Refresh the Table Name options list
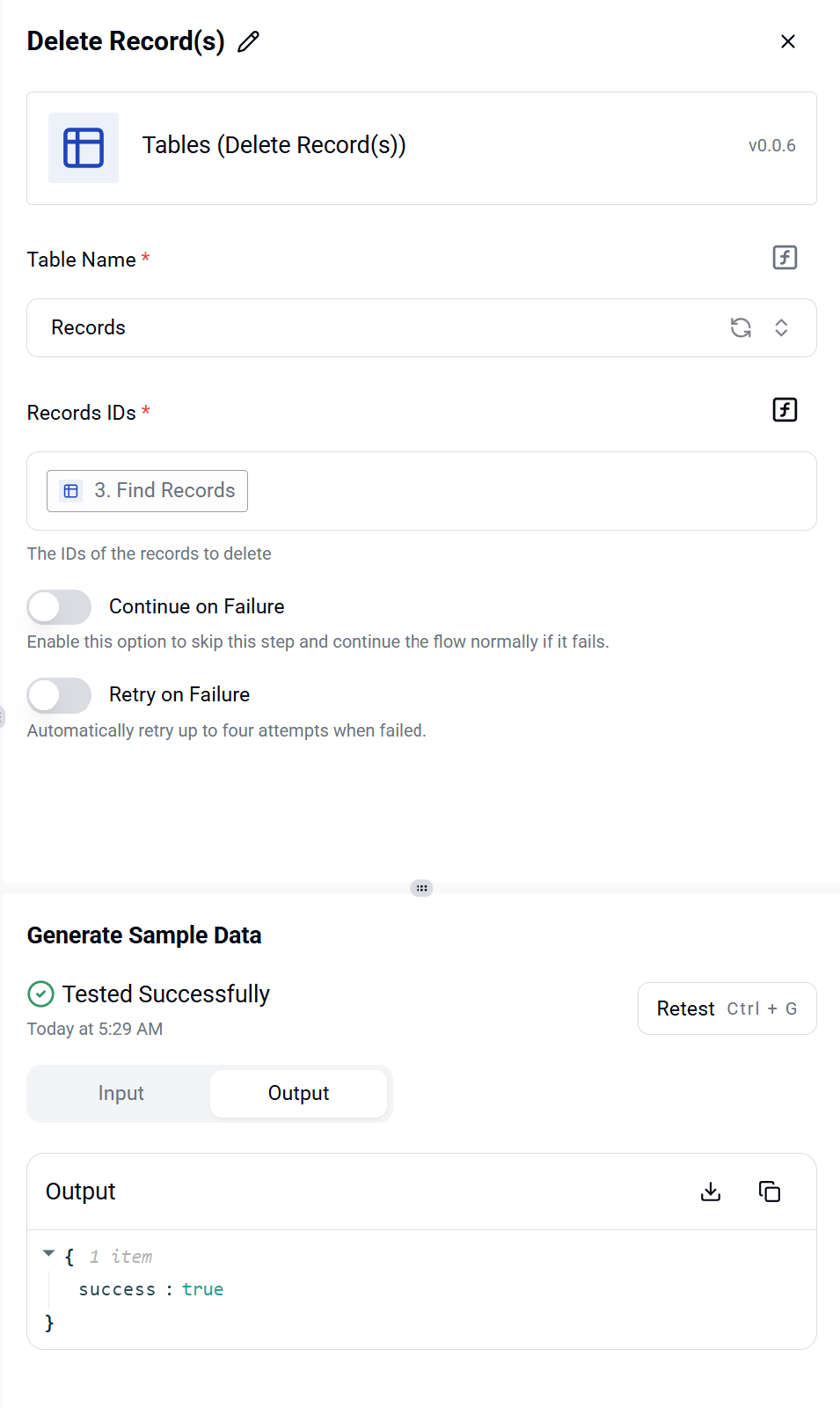This screenshot has height=1408, width=840. pos(741,328)
